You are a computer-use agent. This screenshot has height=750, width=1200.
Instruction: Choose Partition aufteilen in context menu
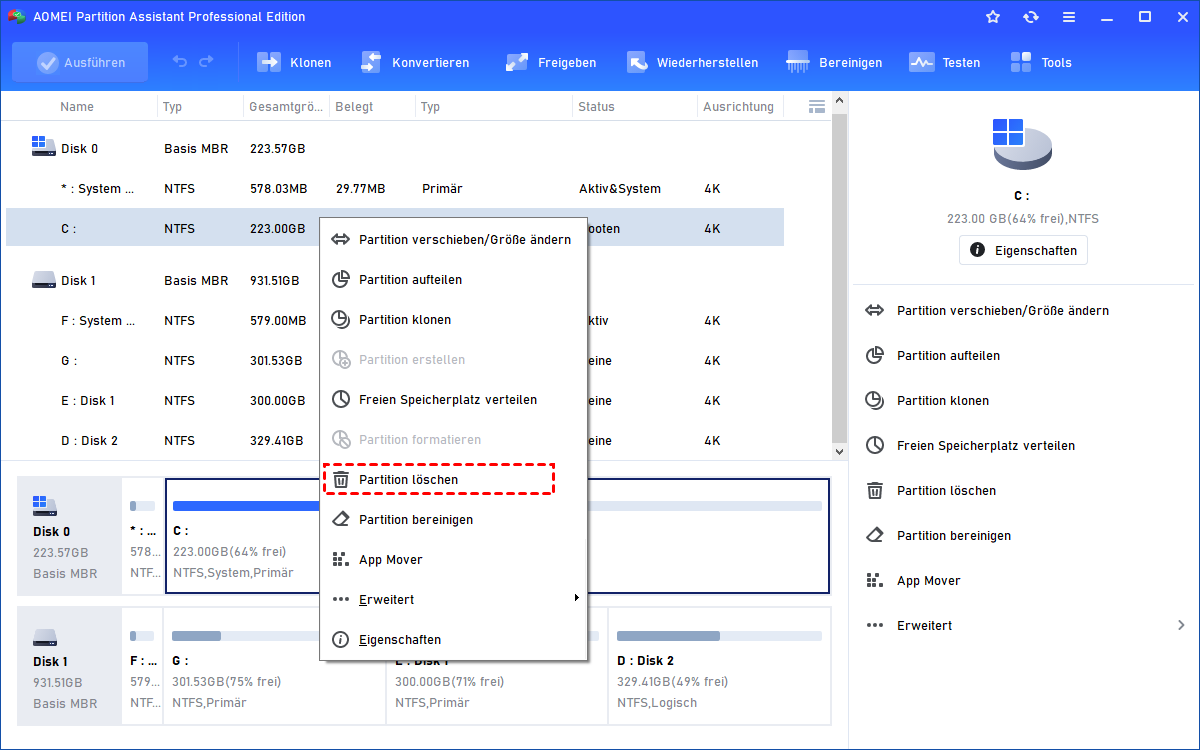(453, 280)
